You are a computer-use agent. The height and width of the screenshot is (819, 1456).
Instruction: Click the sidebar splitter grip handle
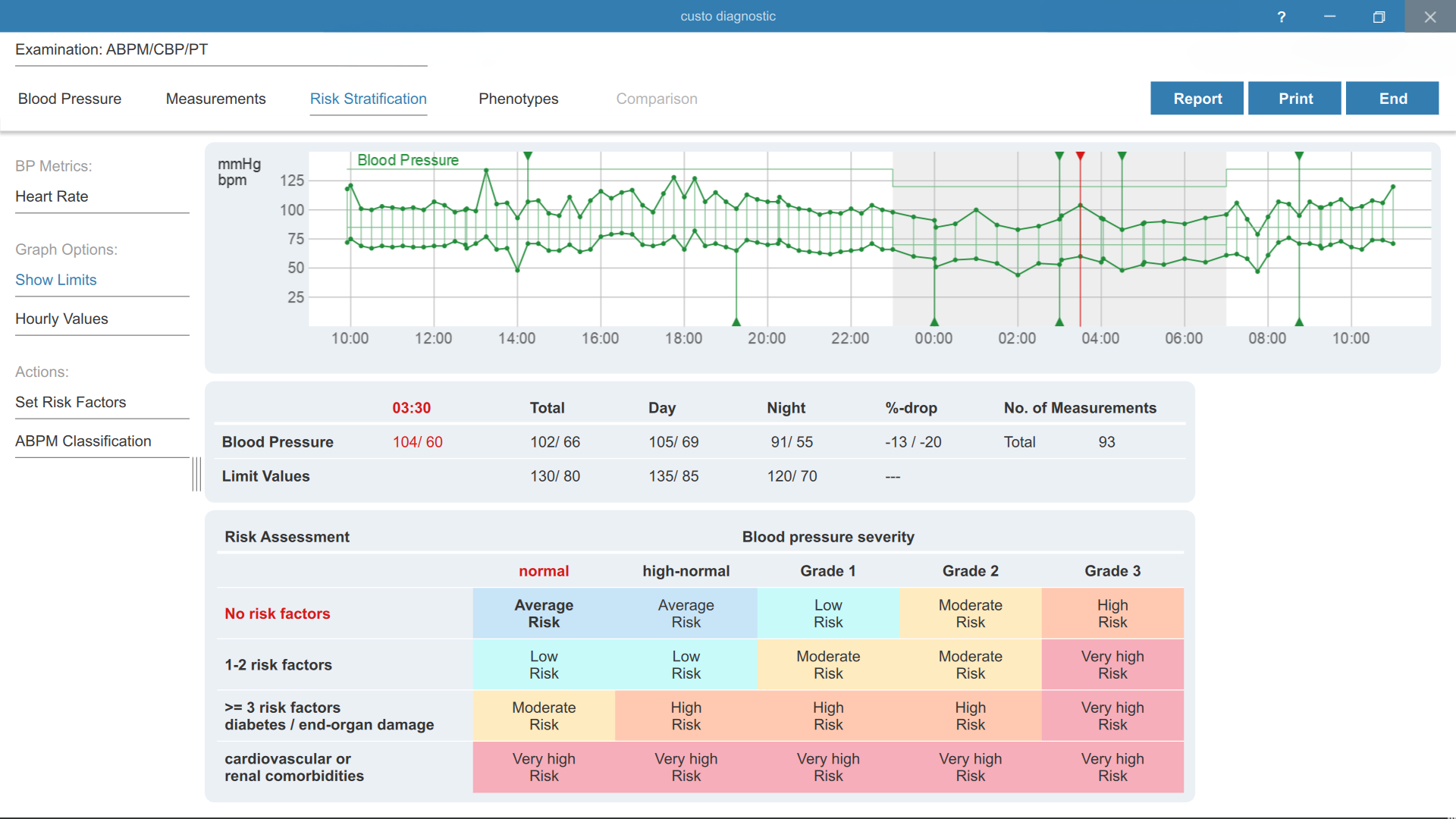[x=196, y=474]
